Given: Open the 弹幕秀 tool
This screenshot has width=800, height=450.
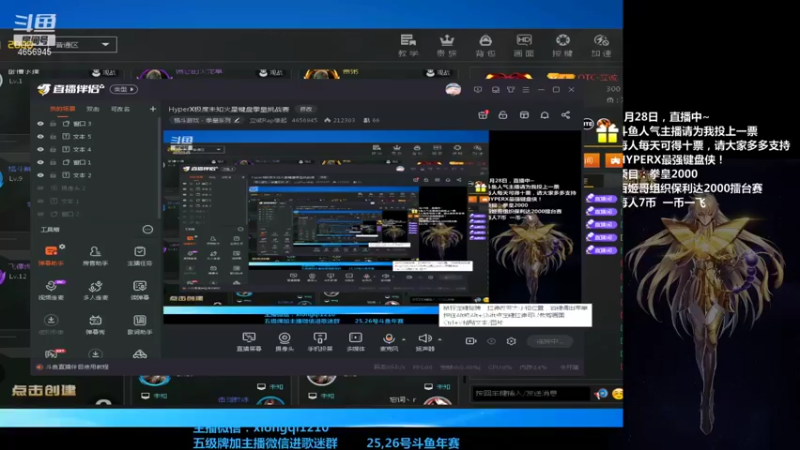Looking at the screenshot, I should tap(95, 324).
